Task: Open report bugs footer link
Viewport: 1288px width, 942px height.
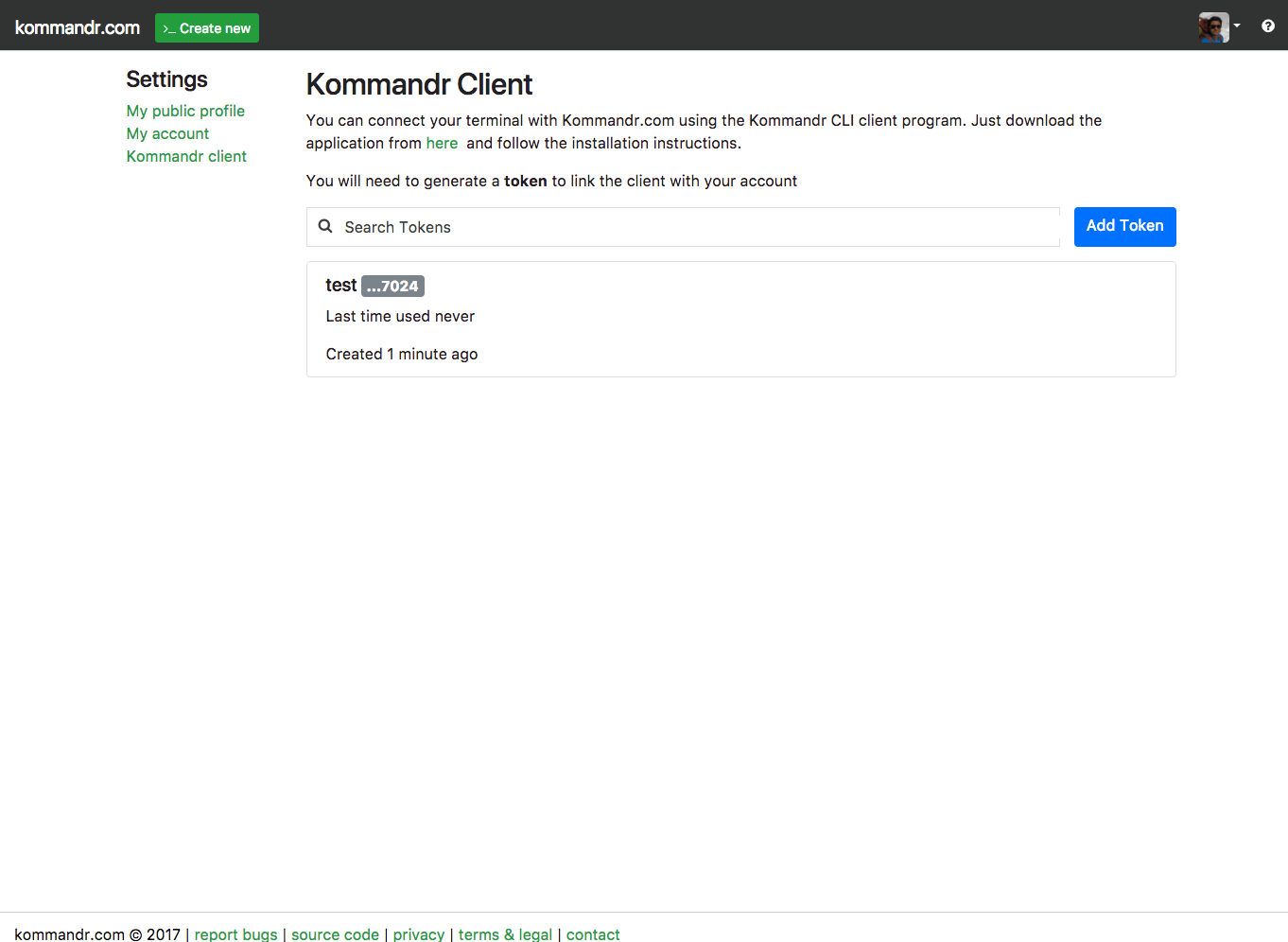Action: click(235, 934)
